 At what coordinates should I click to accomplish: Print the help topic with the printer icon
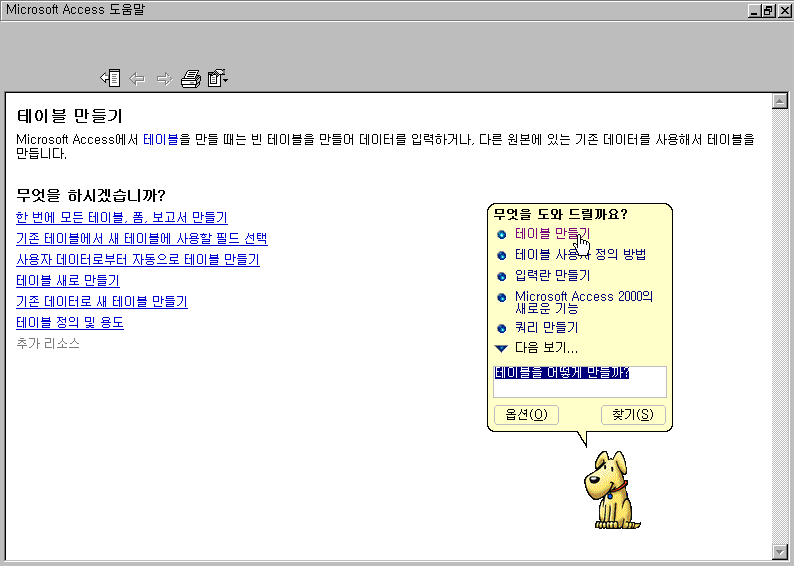click(x=191, y=78)
